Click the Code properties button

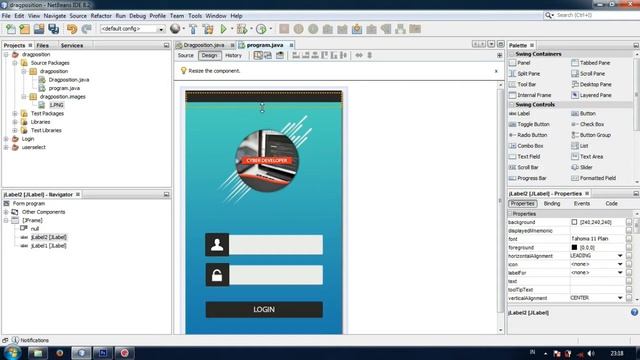[611, 203]
